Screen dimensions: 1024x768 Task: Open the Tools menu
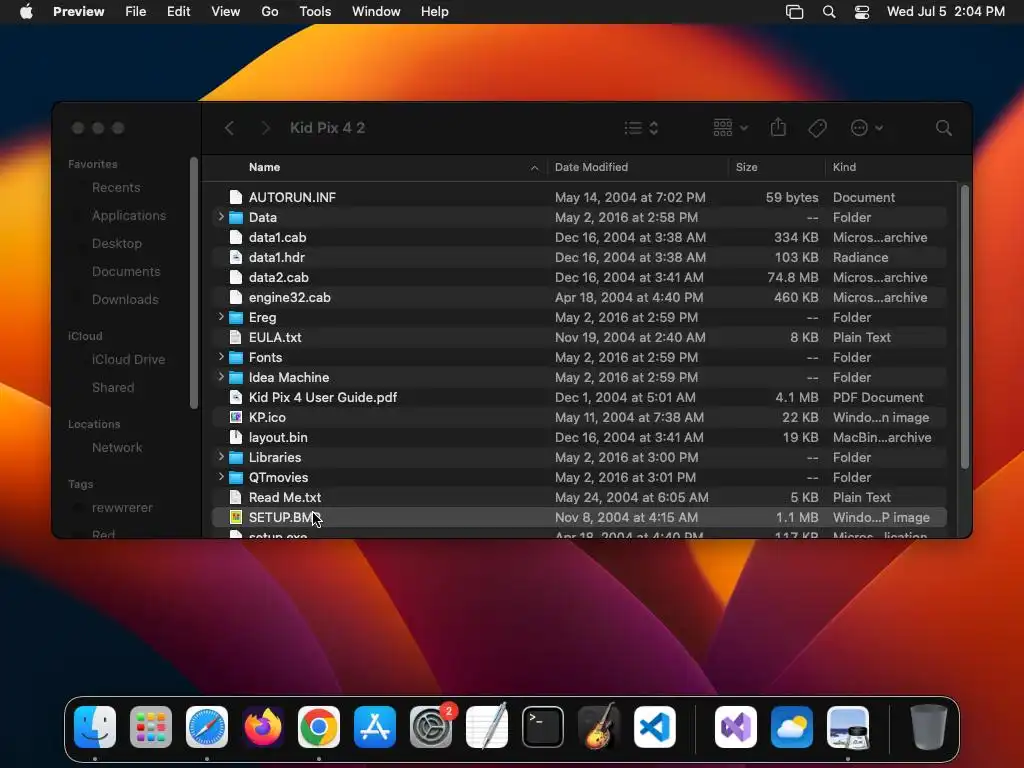pyautogui.click(x=315, y=12)
